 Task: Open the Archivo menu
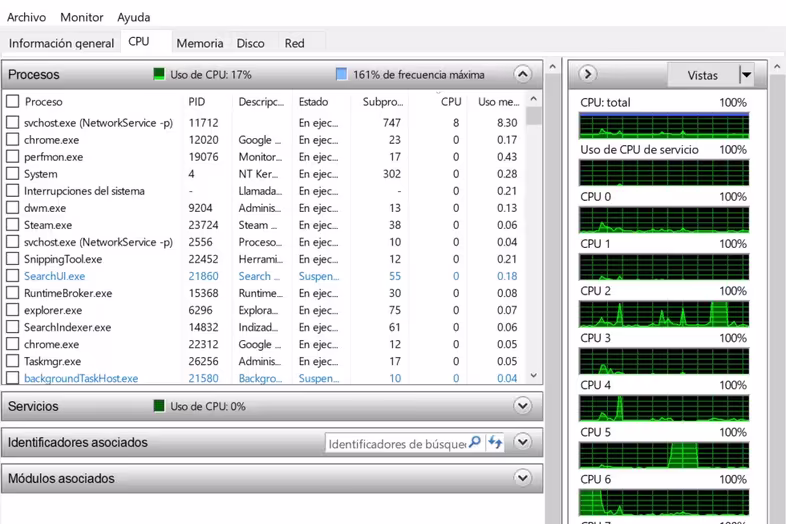(26, 17)
